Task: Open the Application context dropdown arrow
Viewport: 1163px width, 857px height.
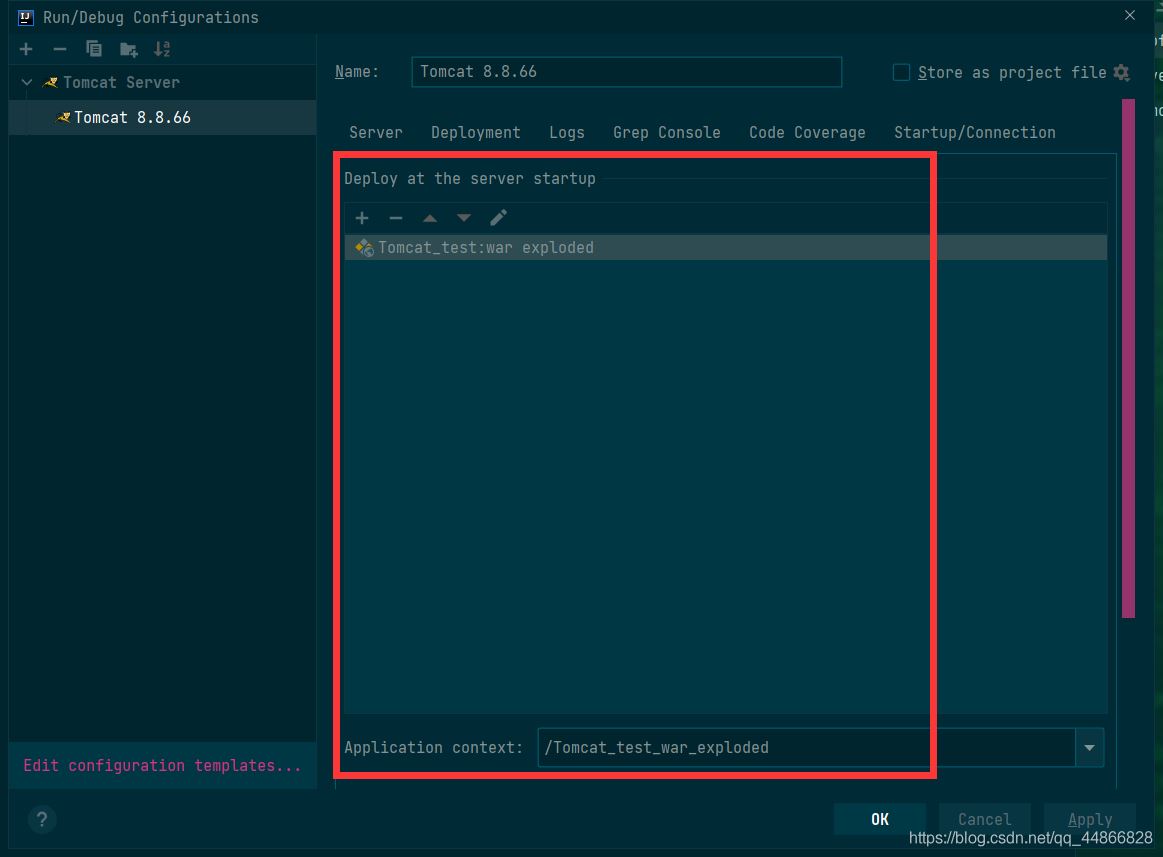Action: click(x=1089, y=747)
